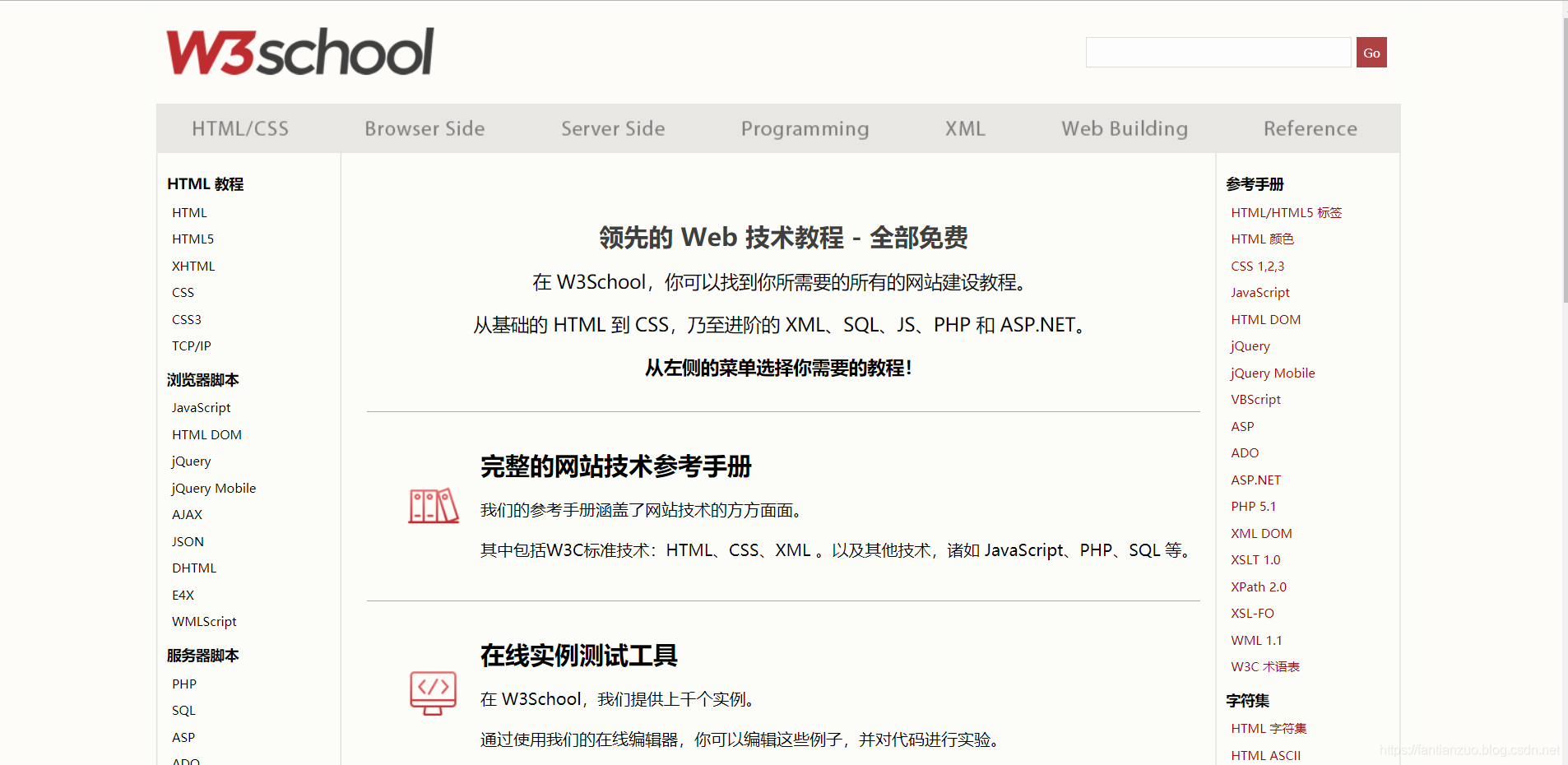
Task: Open the WML 1.1 reference link
Action: point(1256,641)
